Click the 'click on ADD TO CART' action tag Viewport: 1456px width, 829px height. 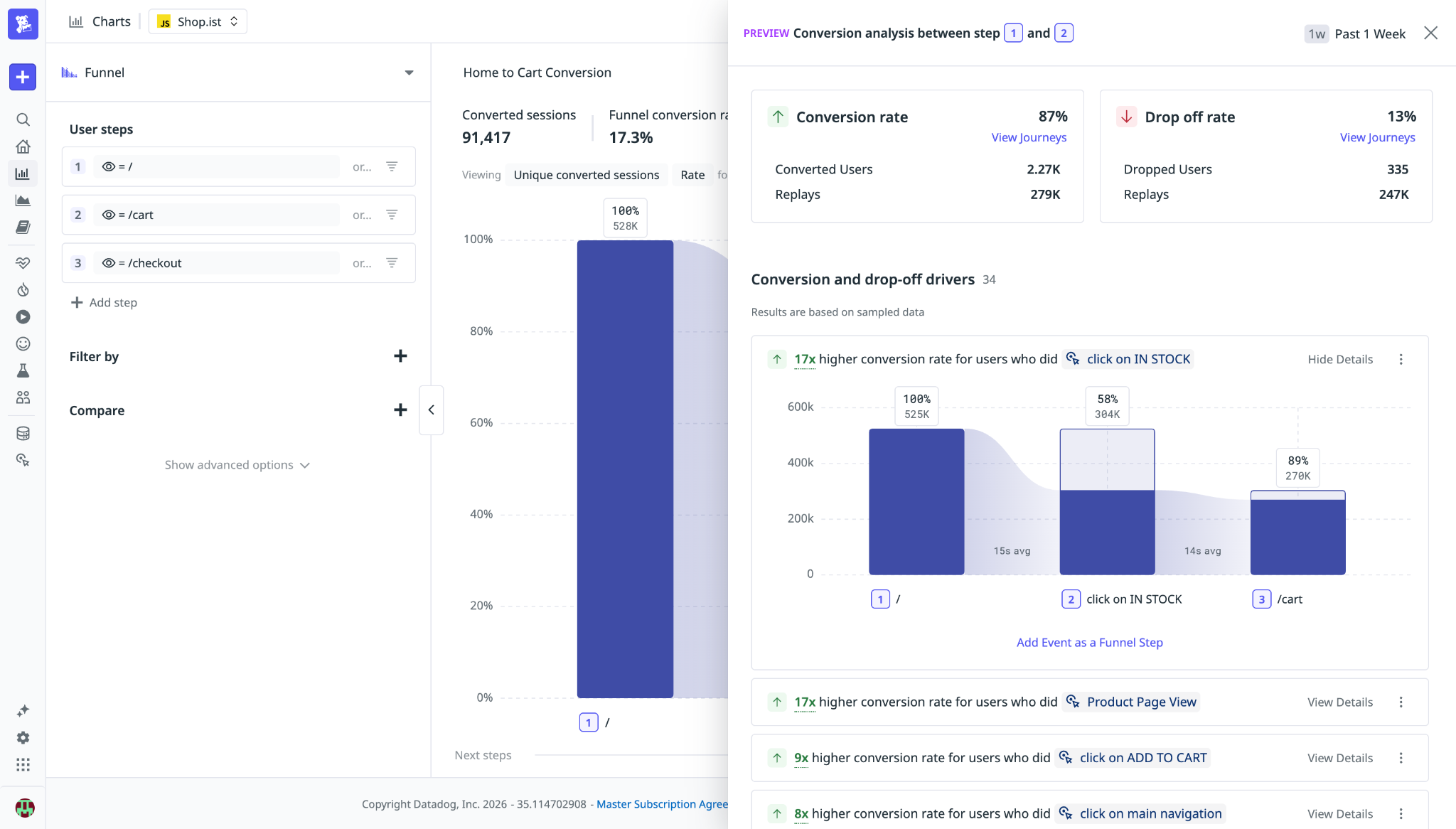click(1133, 758)
